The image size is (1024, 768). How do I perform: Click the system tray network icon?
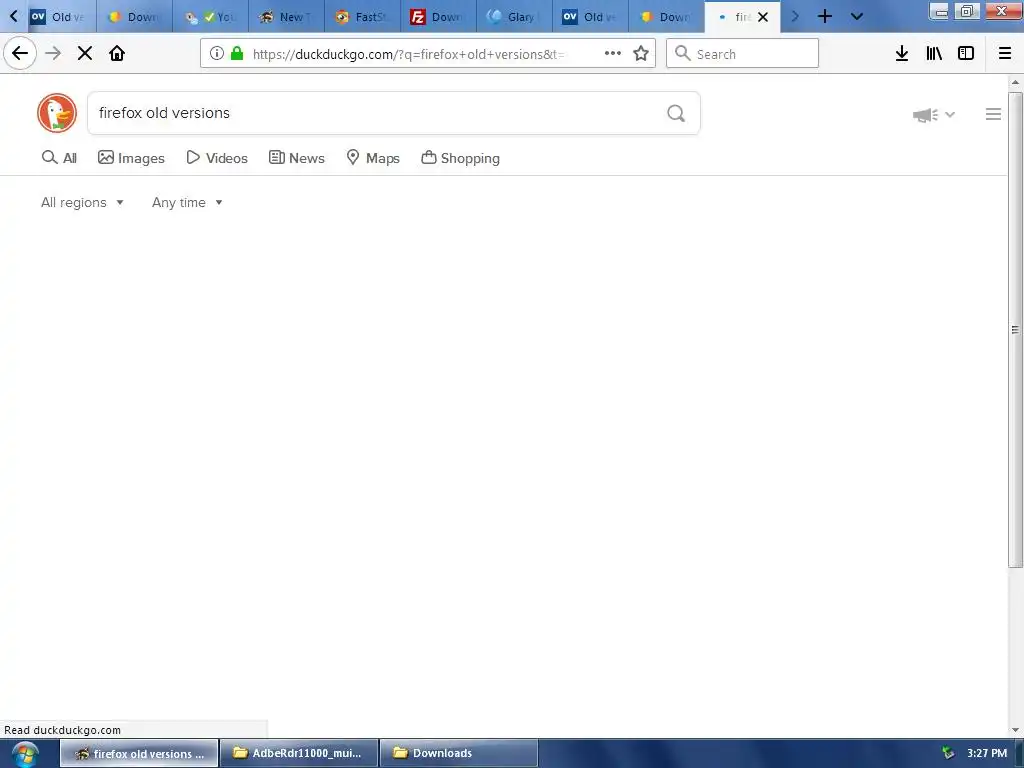point(948,753)
